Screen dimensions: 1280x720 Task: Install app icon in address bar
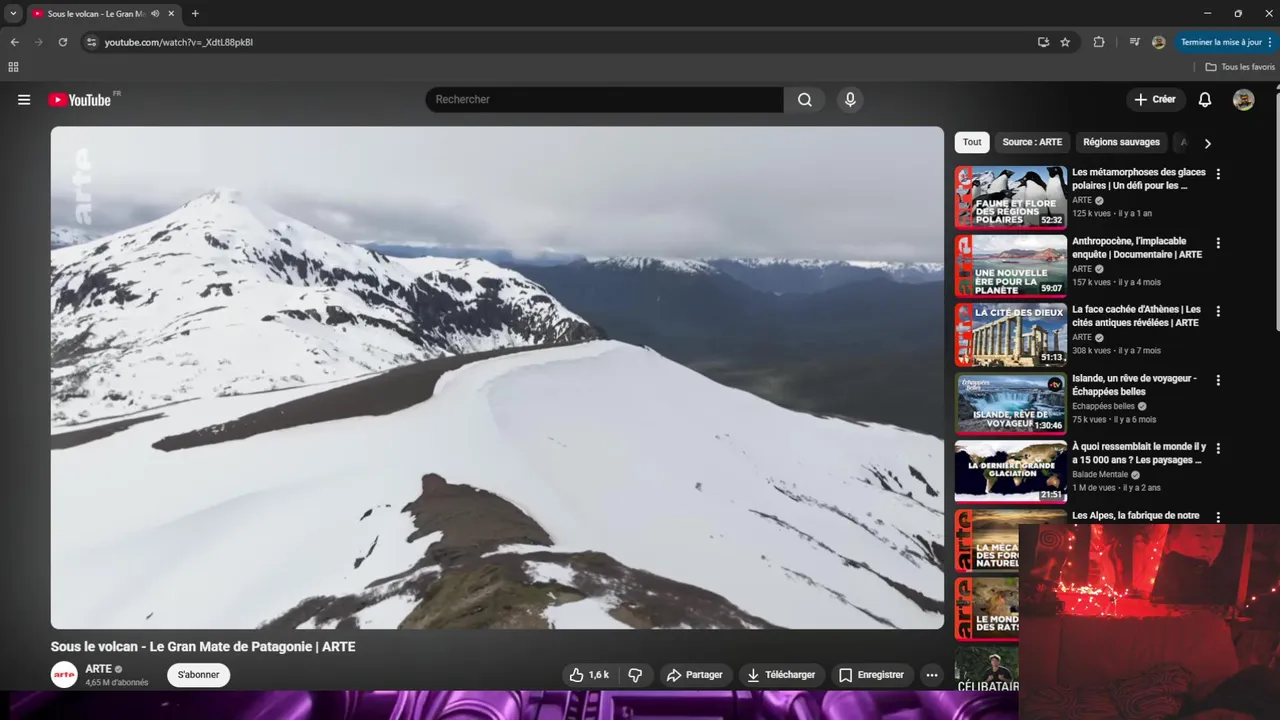(1043, 42)
